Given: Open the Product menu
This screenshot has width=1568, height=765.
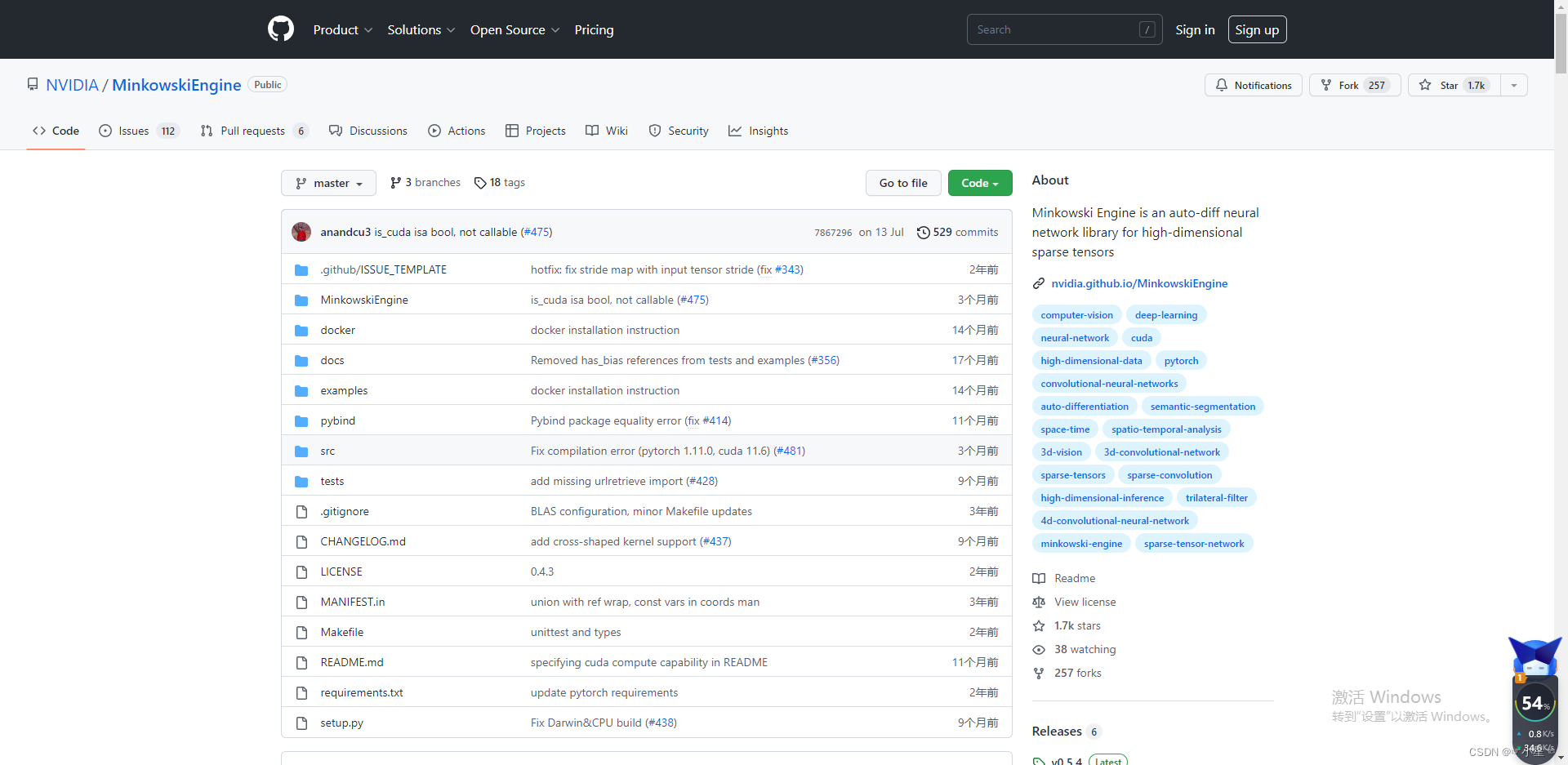Looking at the screenshot, I should 343,29.
